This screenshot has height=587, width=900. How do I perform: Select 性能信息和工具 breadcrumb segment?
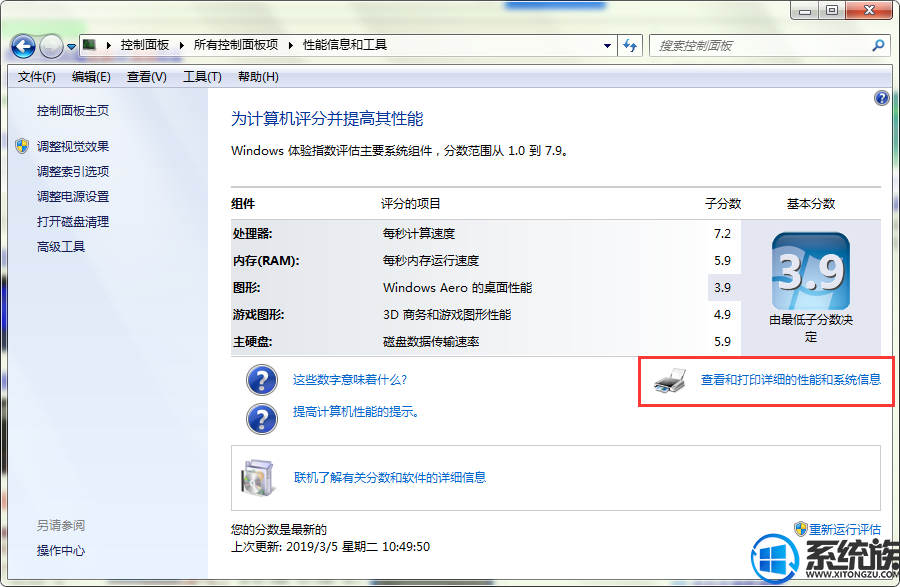(x=345, y=45)
